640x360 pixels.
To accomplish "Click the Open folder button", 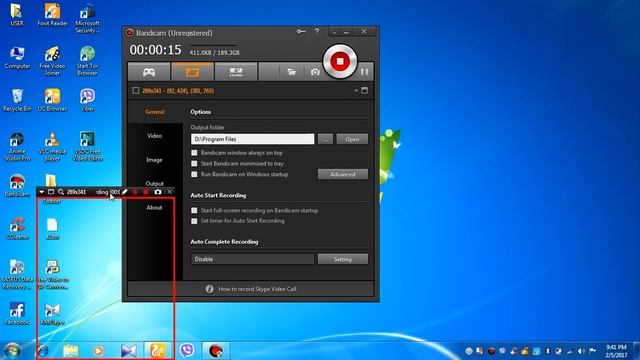I will click(x=352, y=139).
